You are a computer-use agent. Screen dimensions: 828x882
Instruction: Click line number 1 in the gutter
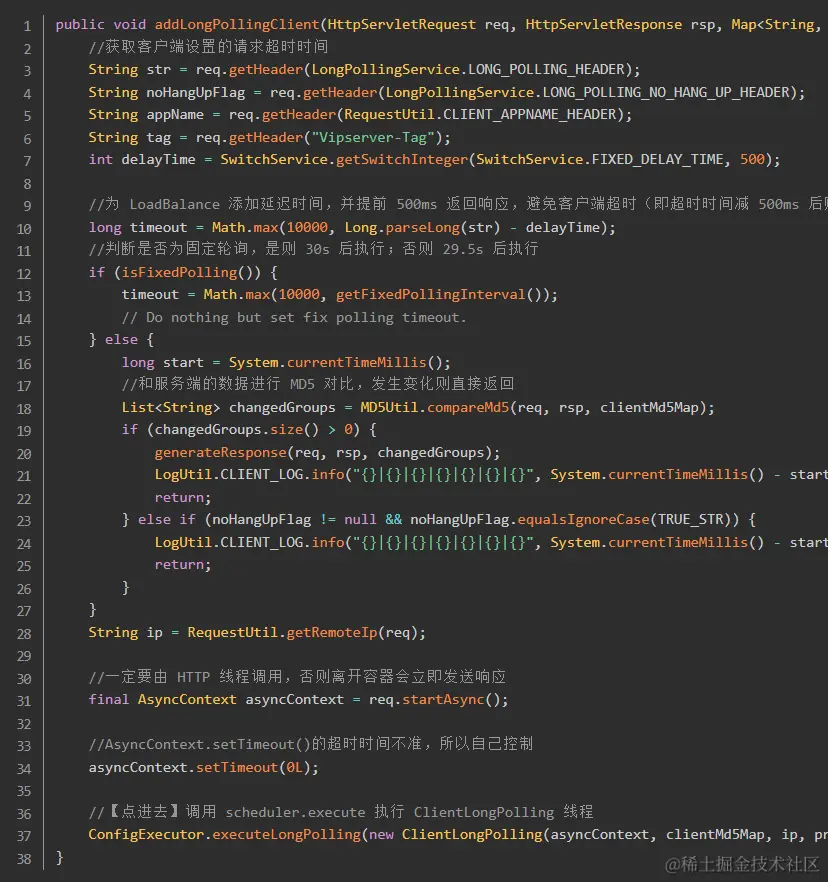click(27, 26)
